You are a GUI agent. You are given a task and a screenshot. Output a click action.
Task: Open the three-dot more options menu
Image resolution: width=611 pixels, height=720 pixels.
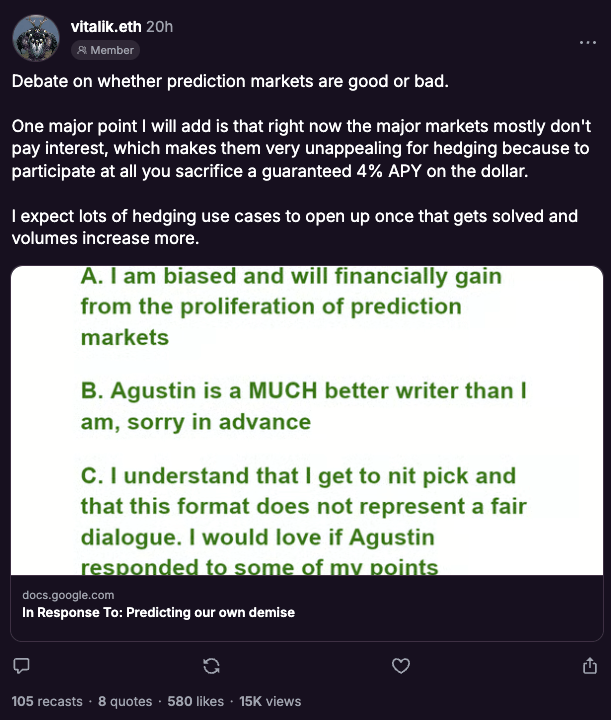tap(588, 42)
